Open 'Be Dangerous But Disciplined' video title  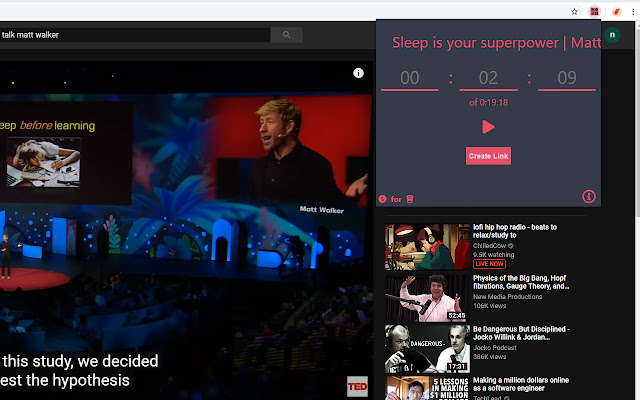tap(521, 333)
